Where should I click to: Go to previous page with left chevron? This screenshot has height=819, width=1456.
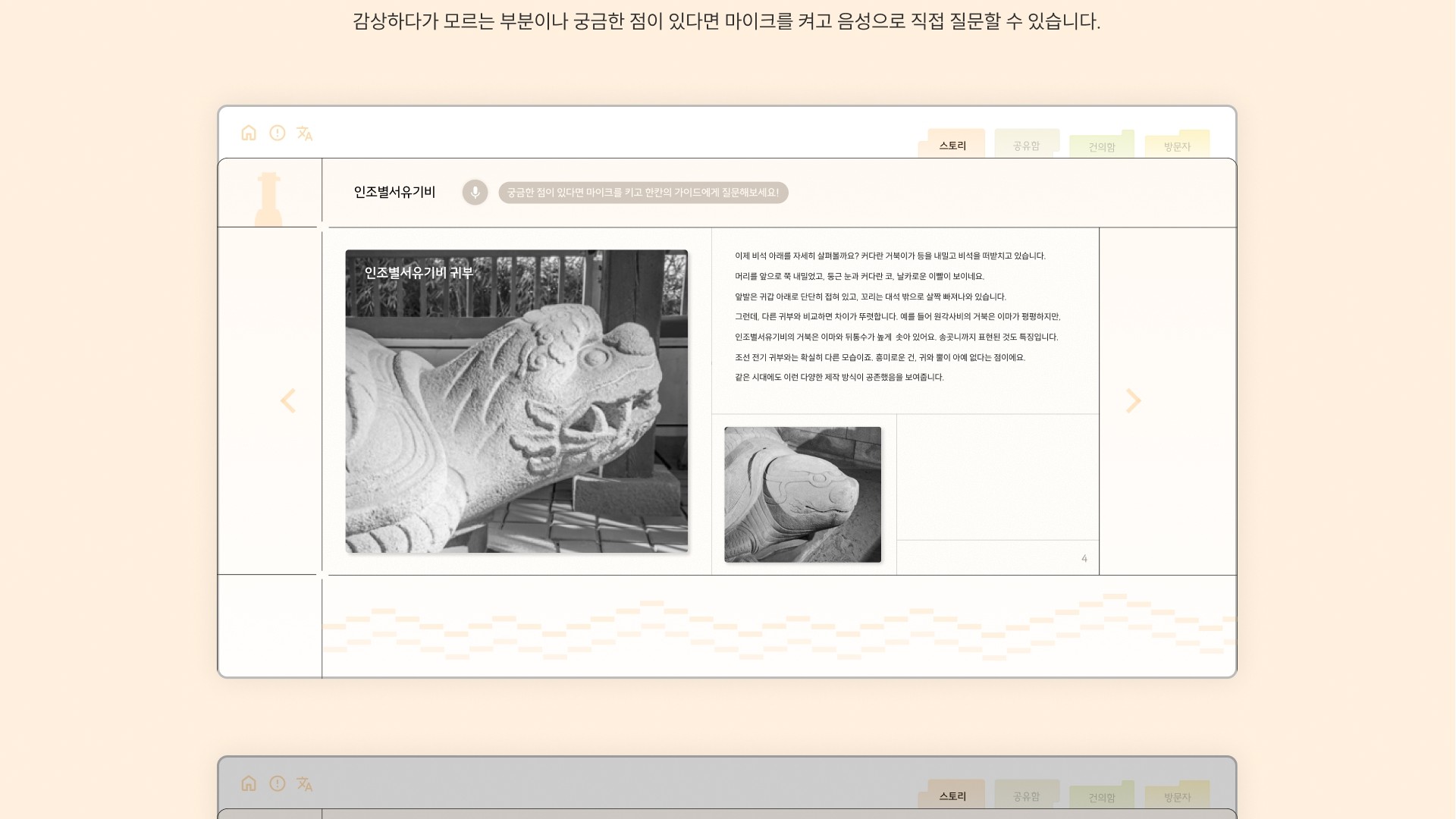click(288, 400)
